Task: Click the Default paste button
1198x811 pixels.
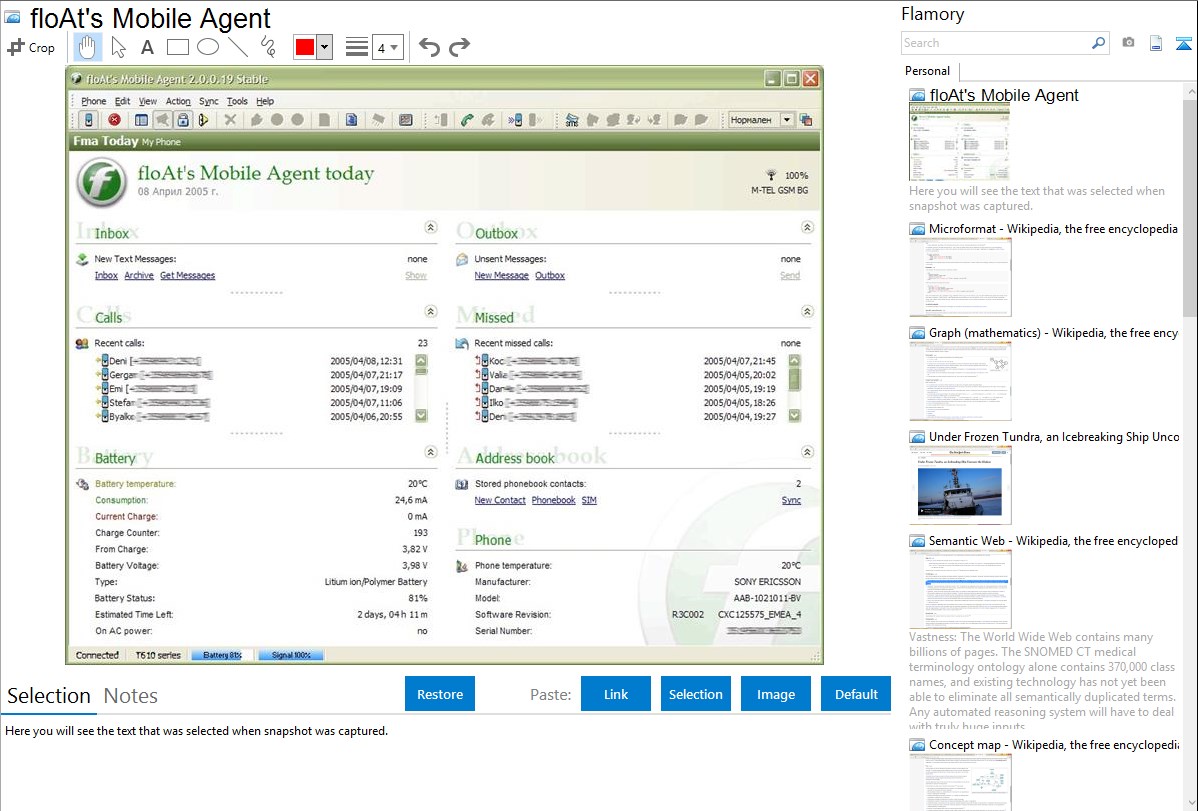Action: (856, 694)
